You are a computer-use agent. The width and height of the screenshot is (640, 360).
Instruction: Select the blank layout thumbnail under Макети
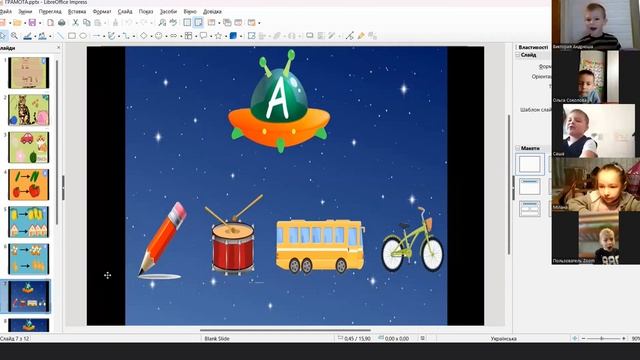click(530, 164)
